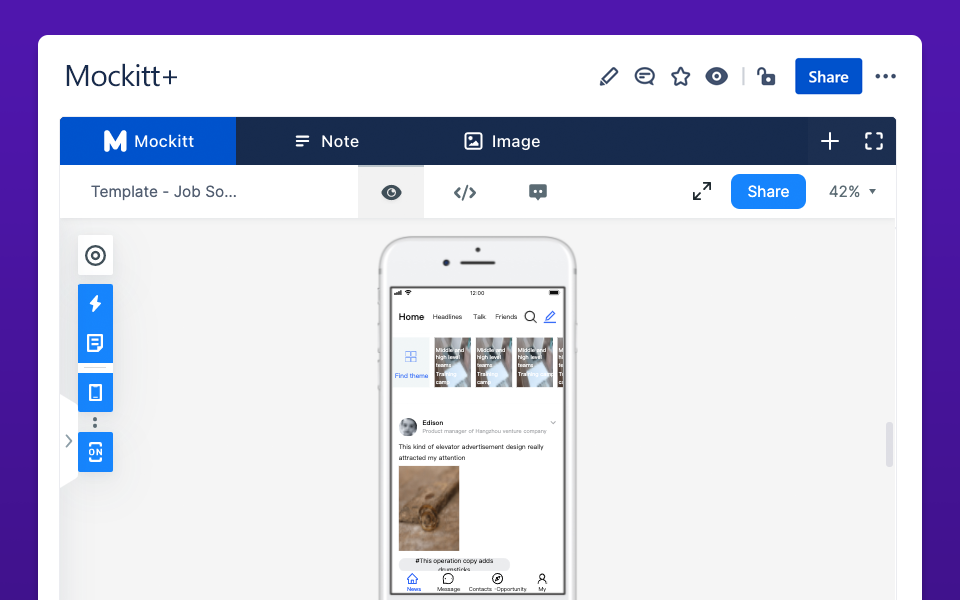Open the 42% zoom dropdown
Image resolution: width=960 pixels, height=600 pixels.
pos(852,192)
